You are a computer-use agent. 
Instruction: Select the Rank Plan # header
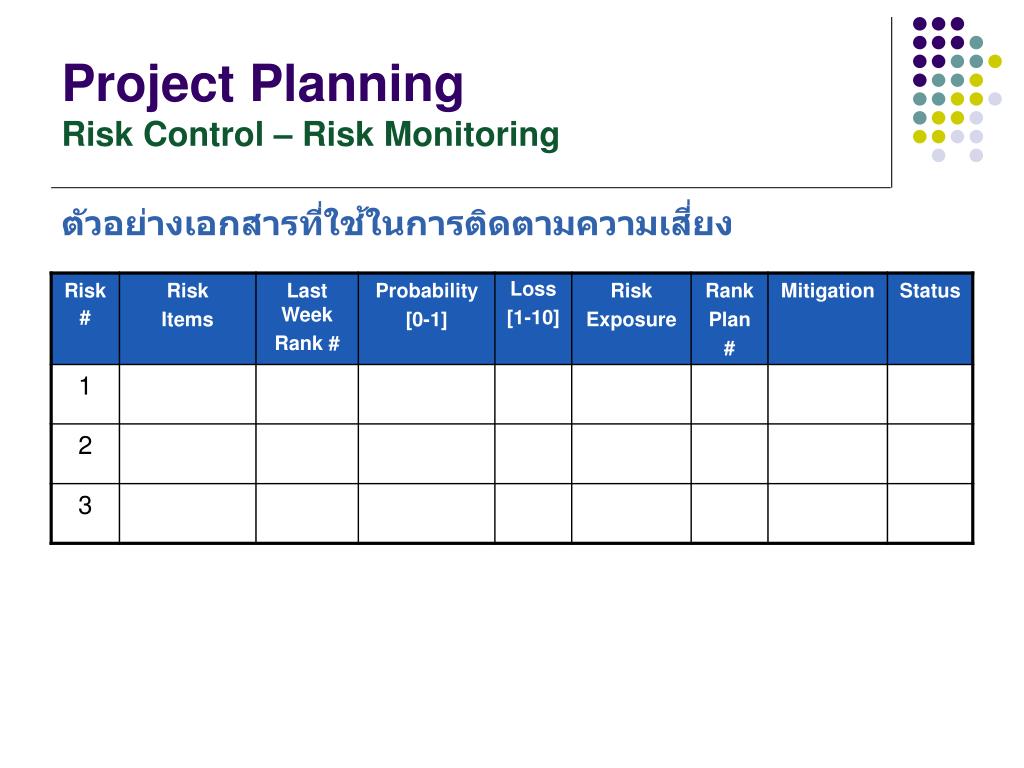pos(729,319)
